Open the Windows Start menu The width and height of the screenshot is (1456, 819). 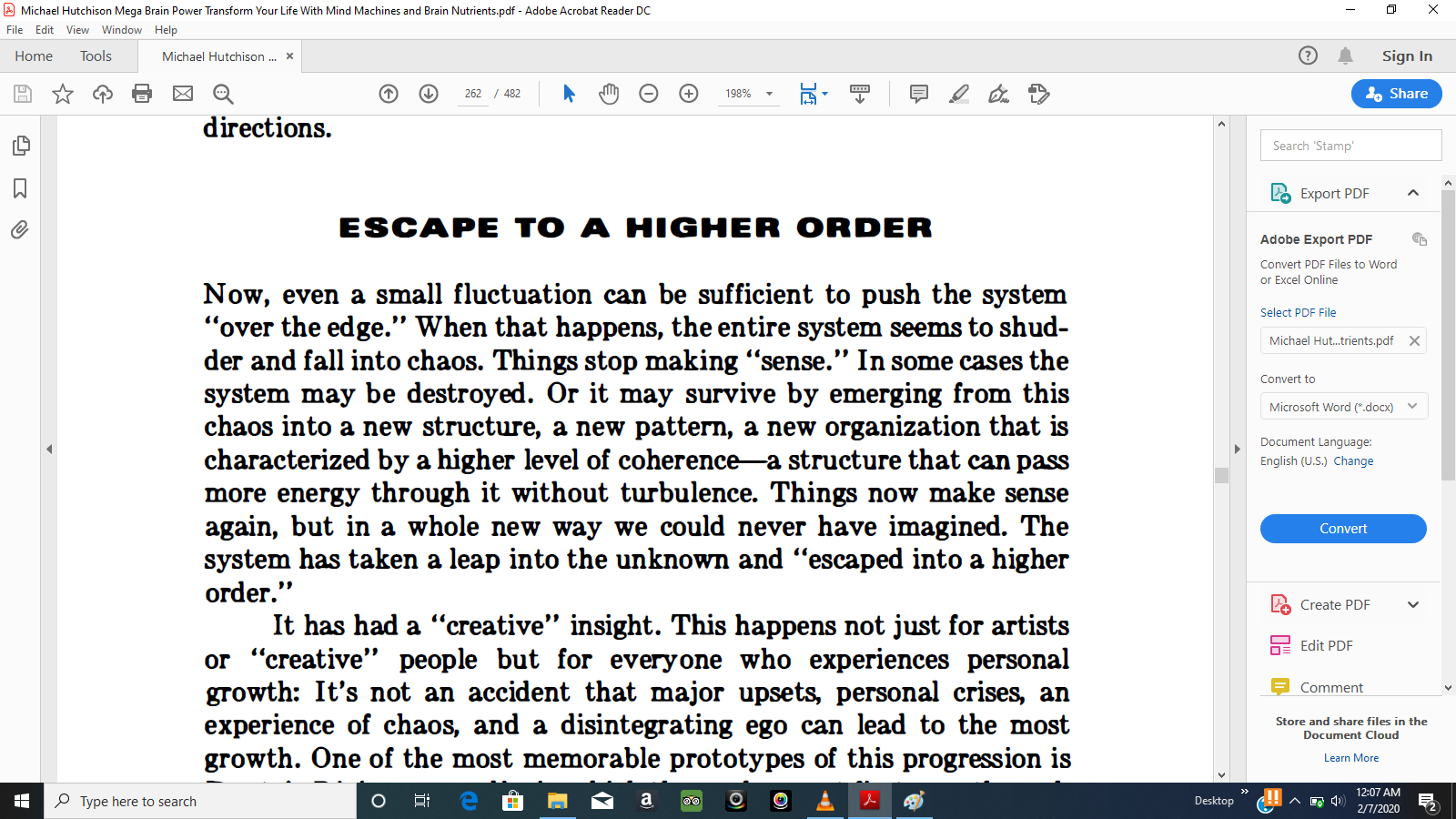[22, 801]
